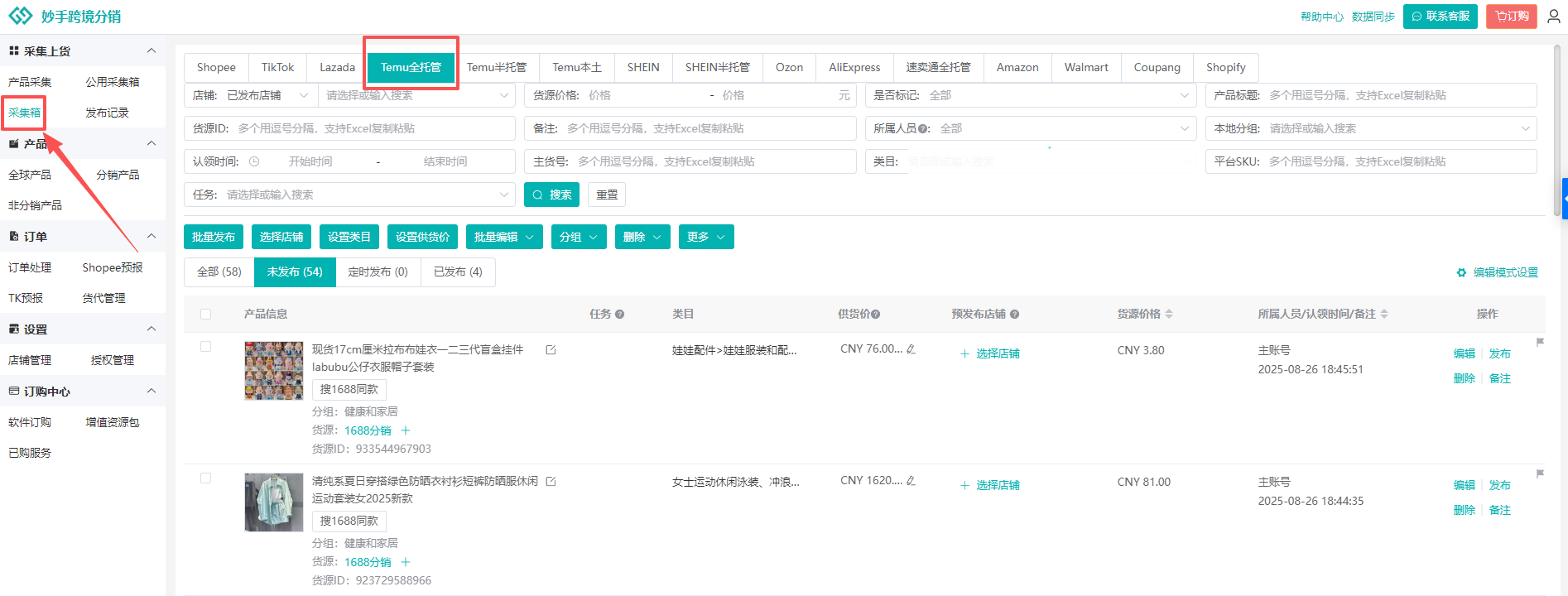Click plus icon next to first 1688分销
The width and height of the screenshot is (1568, 596).
[x=406, y=430]
